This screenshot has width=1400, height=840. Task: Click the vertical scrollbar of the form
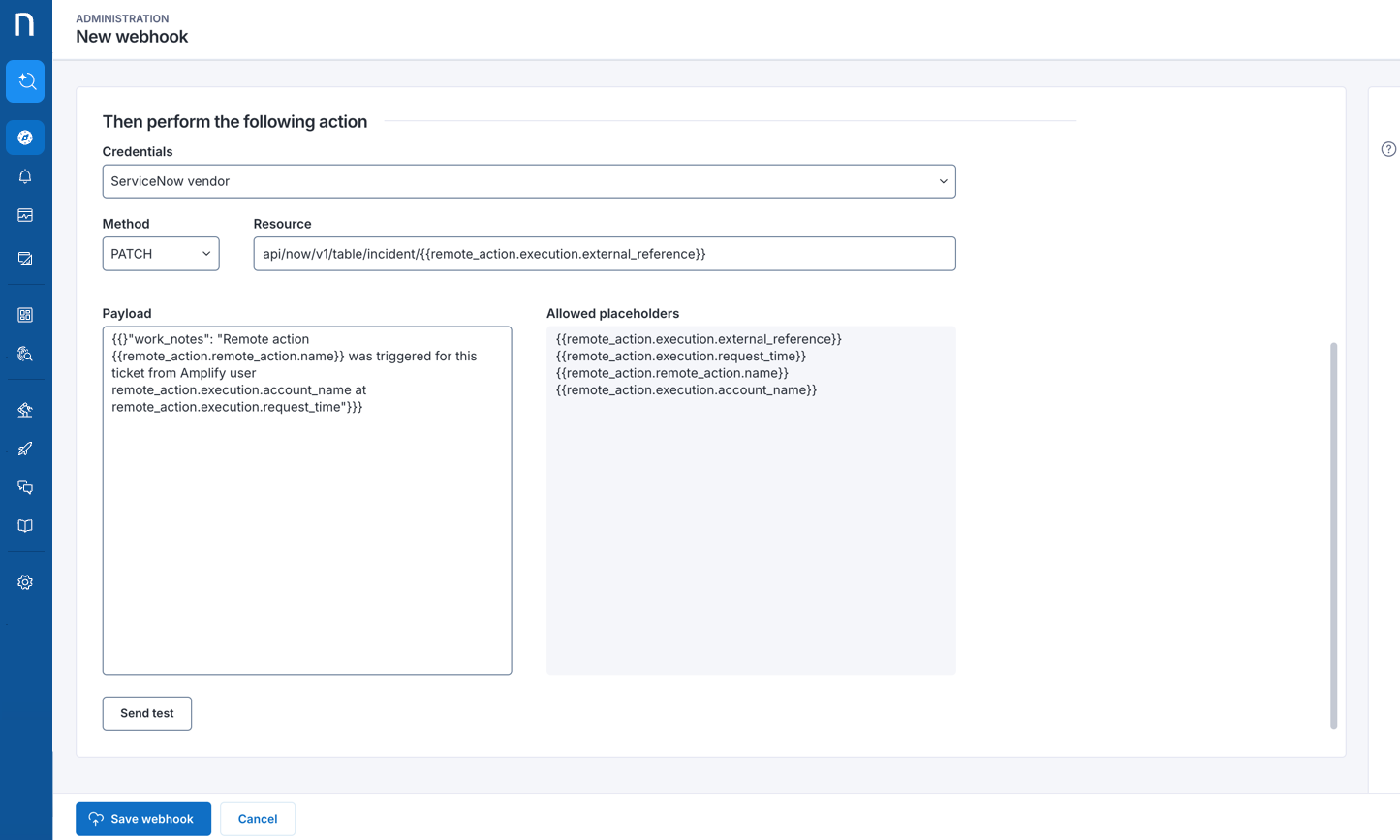click(1333, 533)
